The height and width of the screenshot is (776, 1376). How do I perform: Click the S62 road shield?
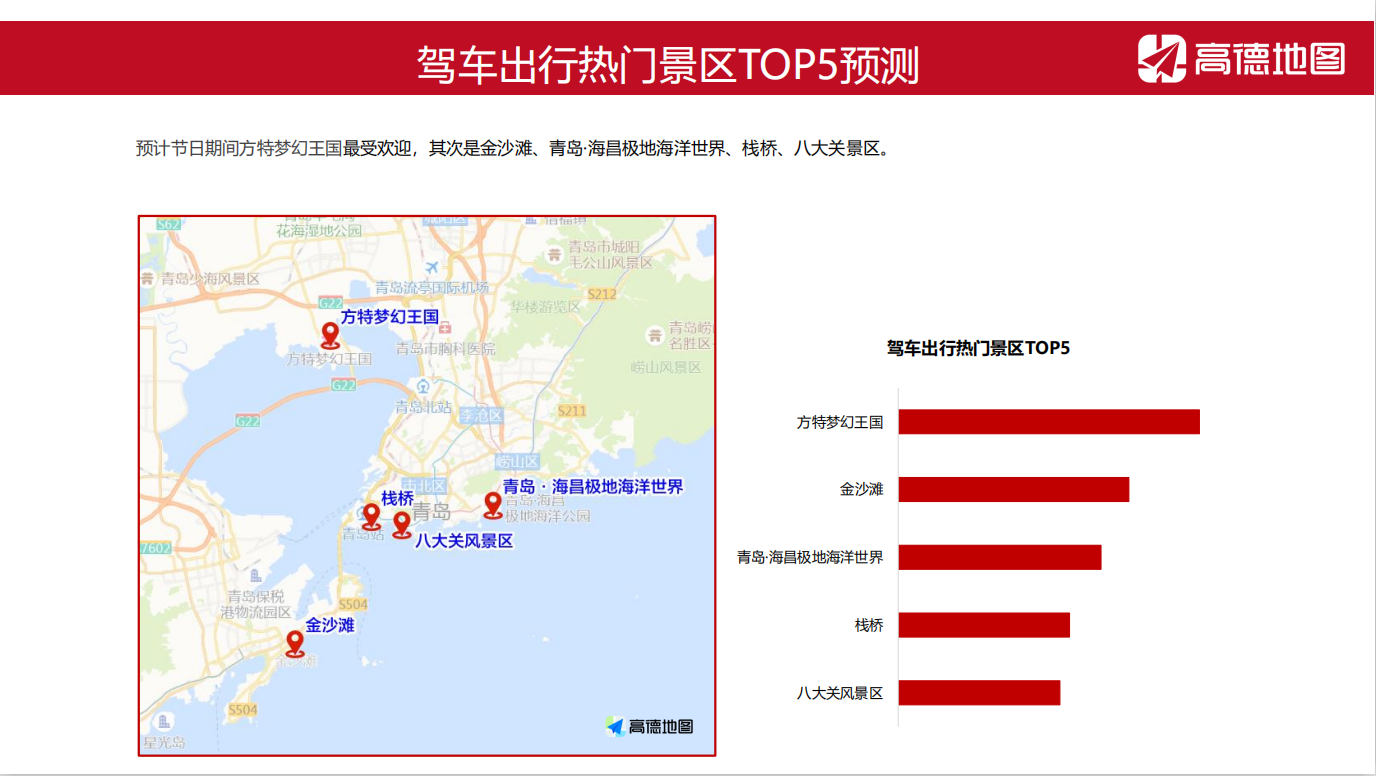[x=169, y=224]
